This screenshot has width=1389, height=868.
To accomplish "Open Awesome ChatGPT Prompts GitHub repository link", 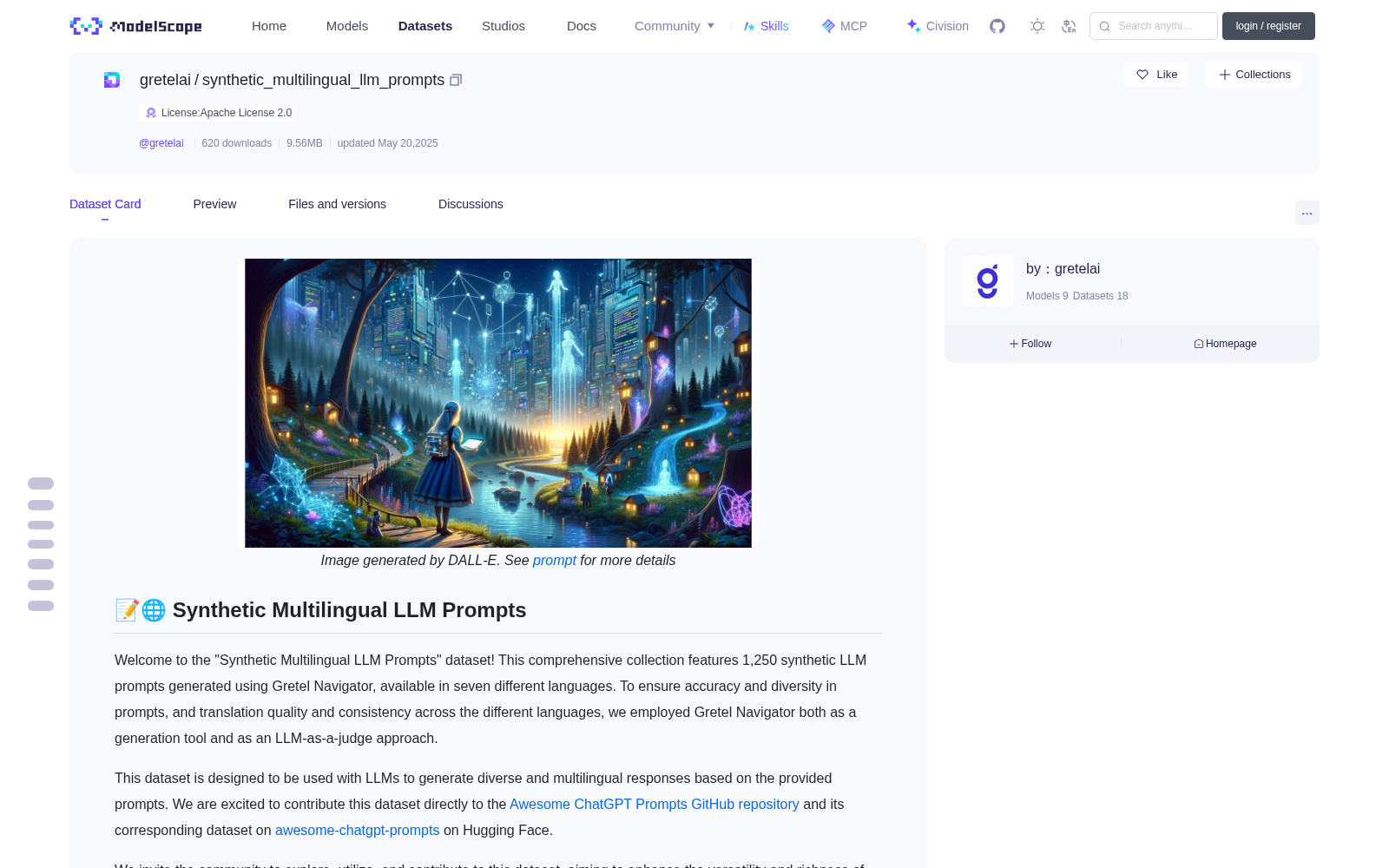I will [655, 805].
